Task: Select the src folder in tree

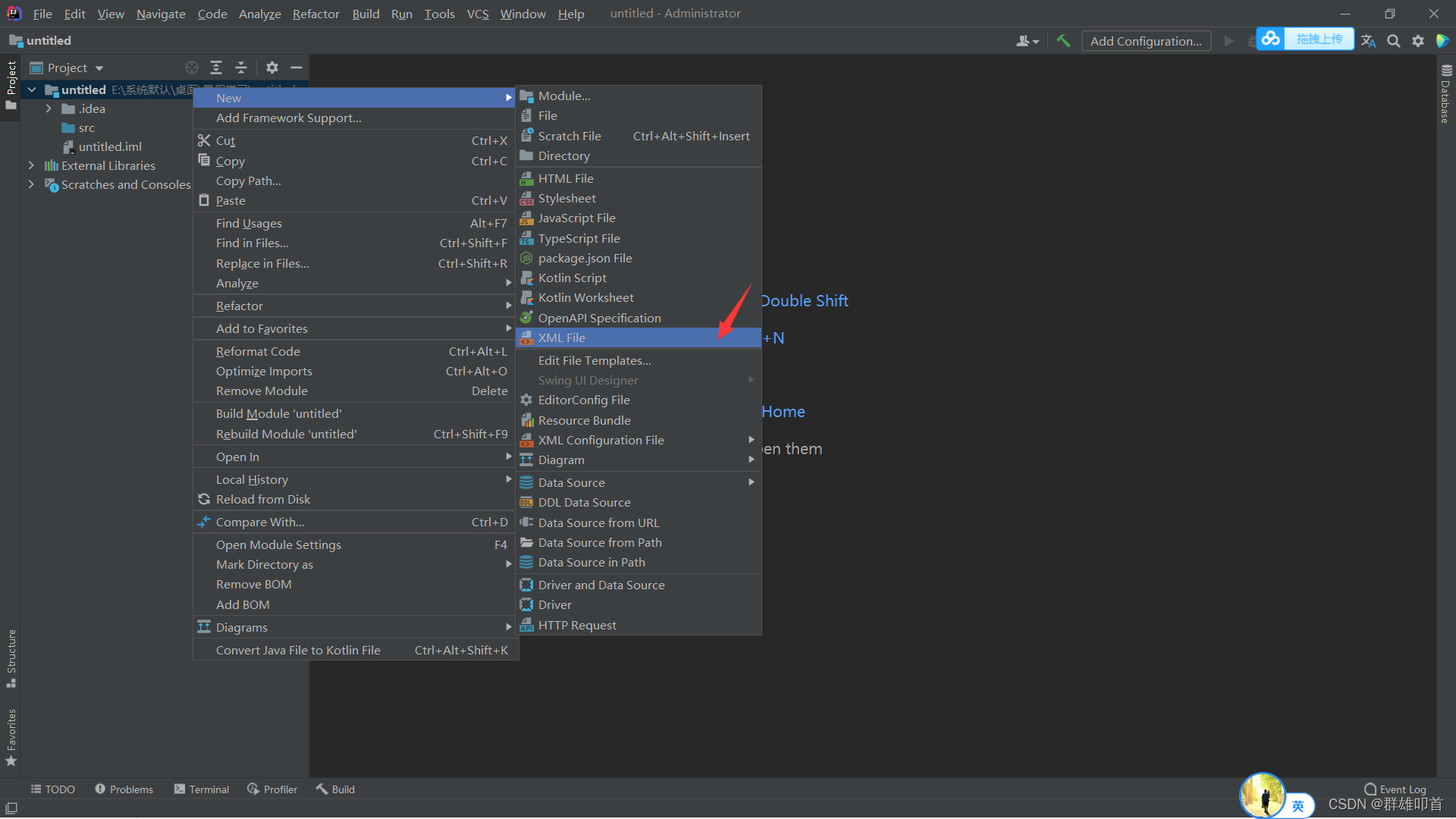Action: coord(86,128)
